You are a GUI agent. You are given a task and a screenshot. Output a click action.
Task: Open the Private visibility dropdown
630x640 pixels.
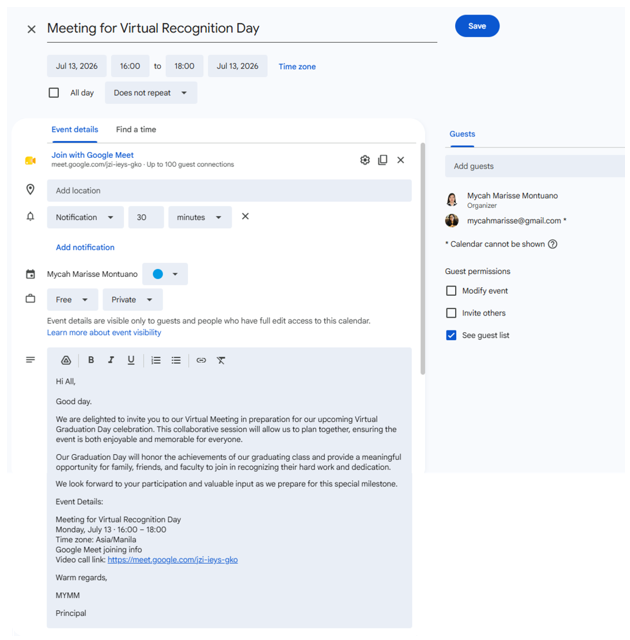tap(132, 300)
